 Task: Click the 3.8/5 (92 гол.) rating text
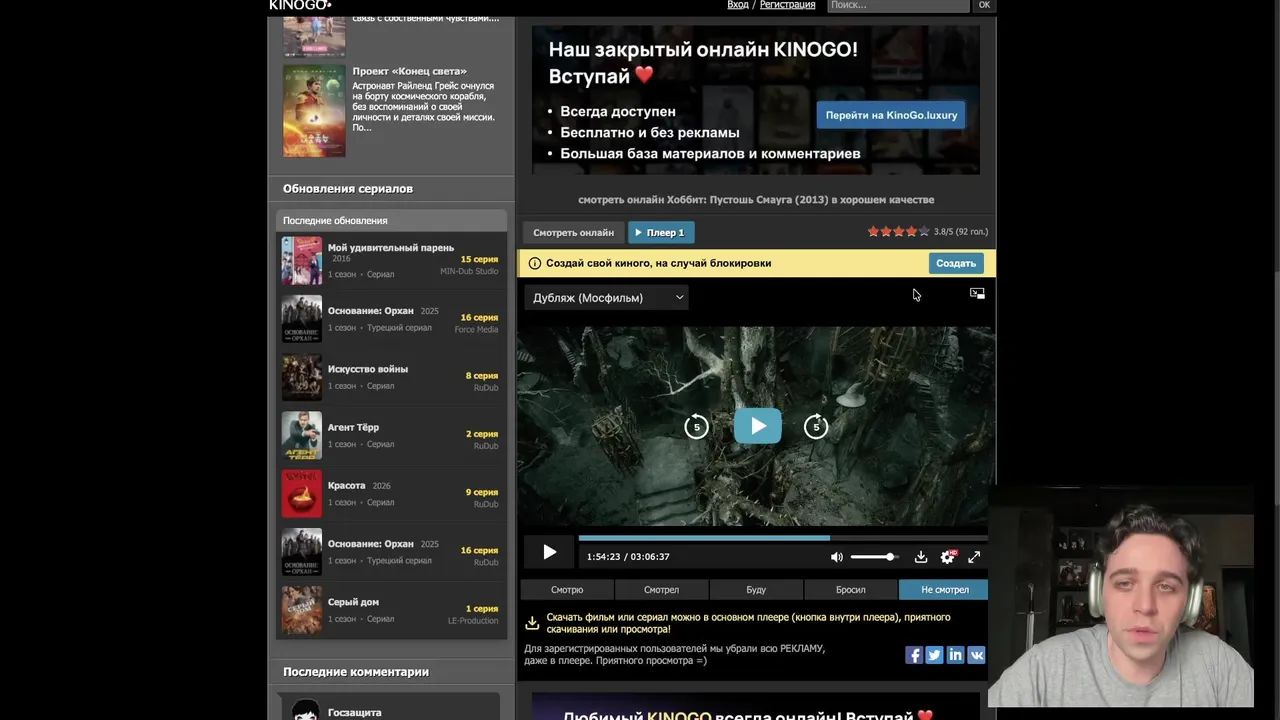(961, 232)
